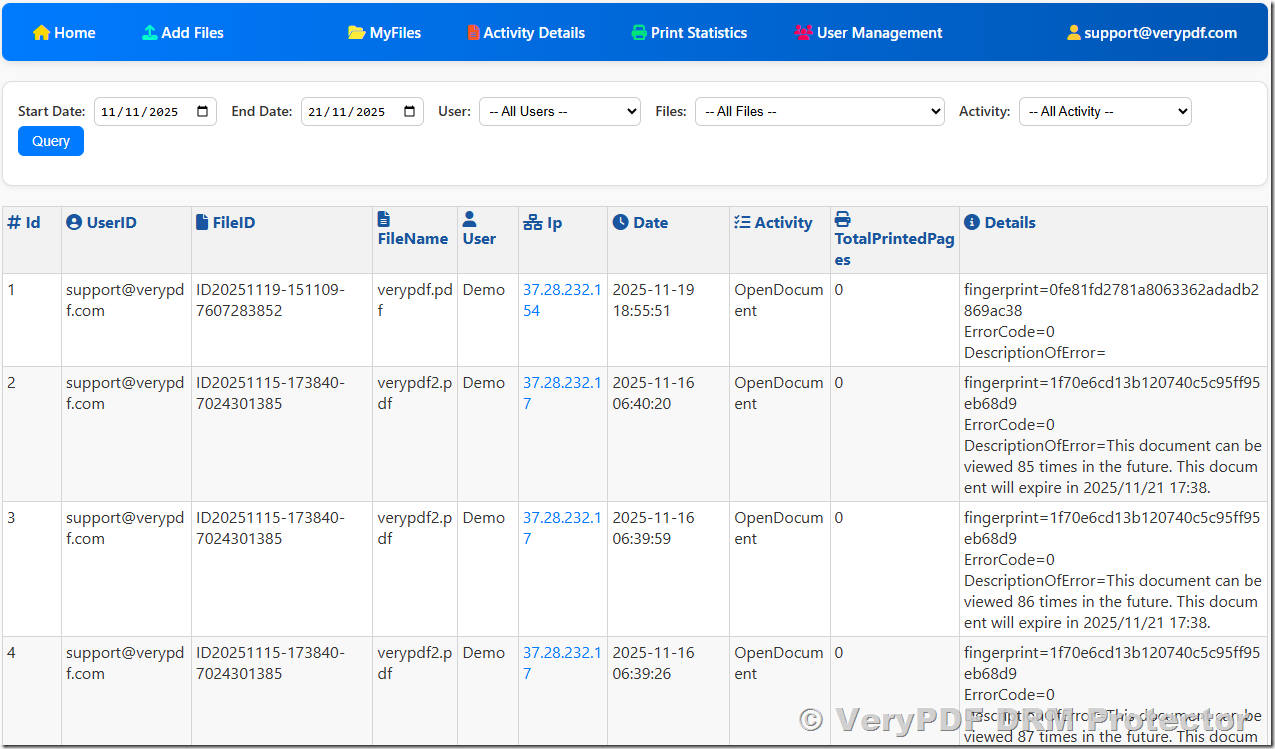
Task: Open the IP link 37.28.232.154
Action: click(x=561, y=300)
